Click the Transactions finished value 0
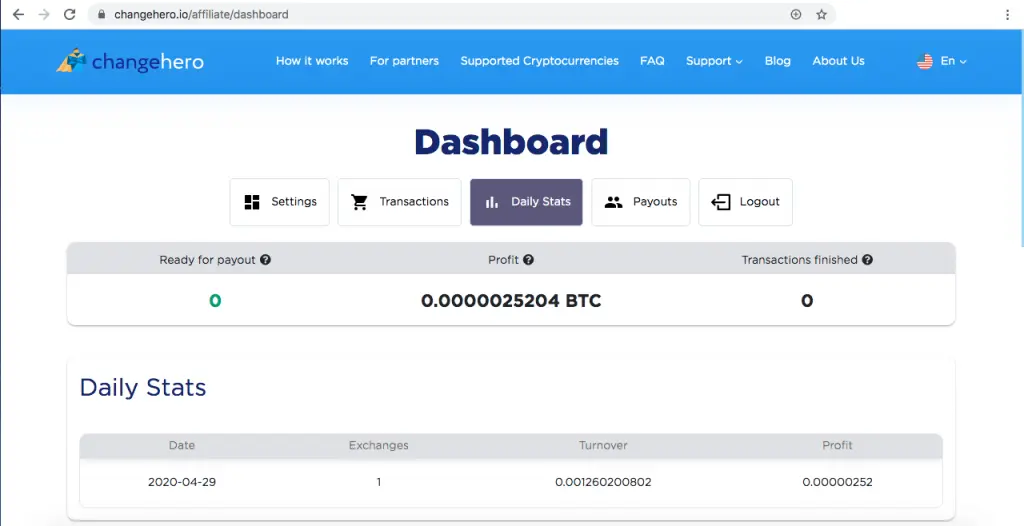 (807, 301)
